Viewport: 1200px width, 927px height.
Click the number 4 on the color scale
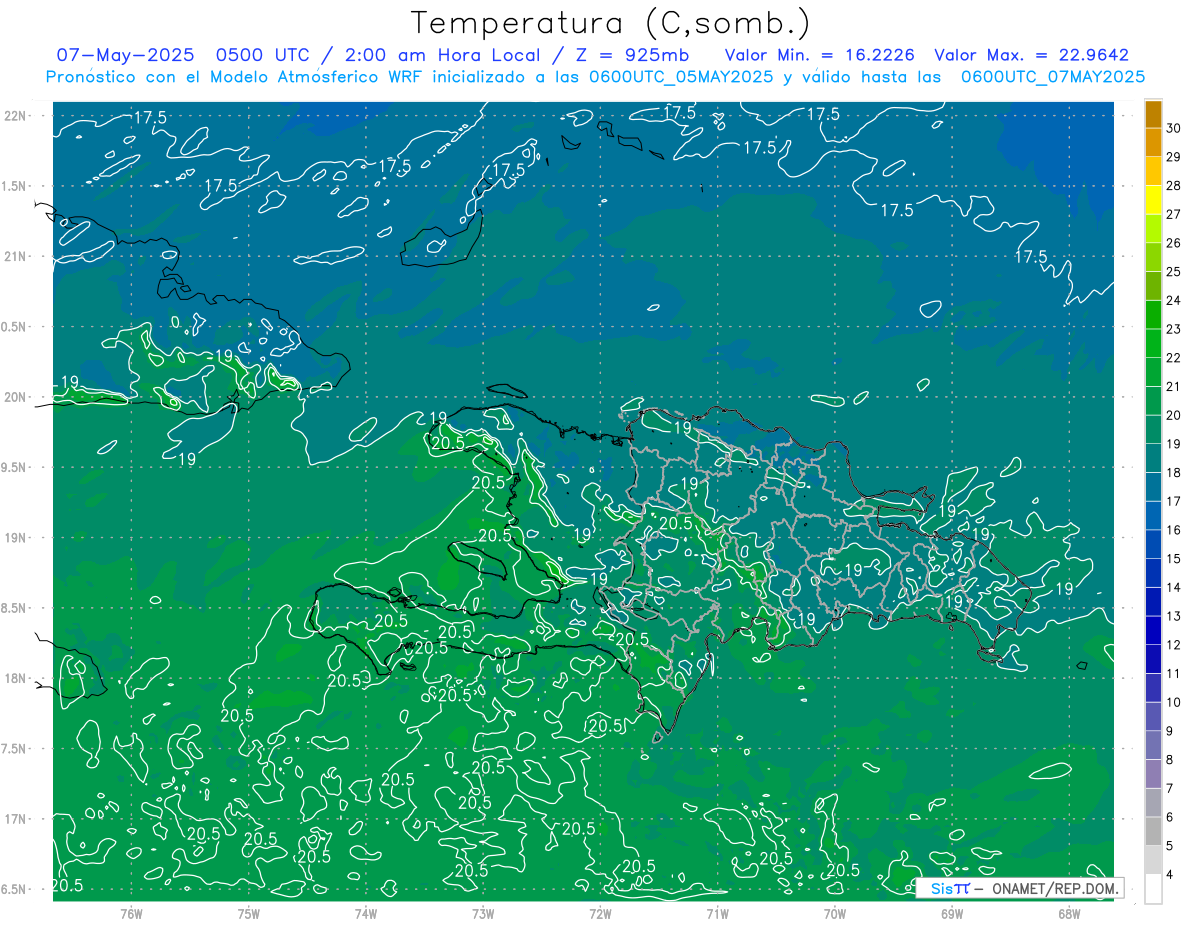tap(1171, 874)
